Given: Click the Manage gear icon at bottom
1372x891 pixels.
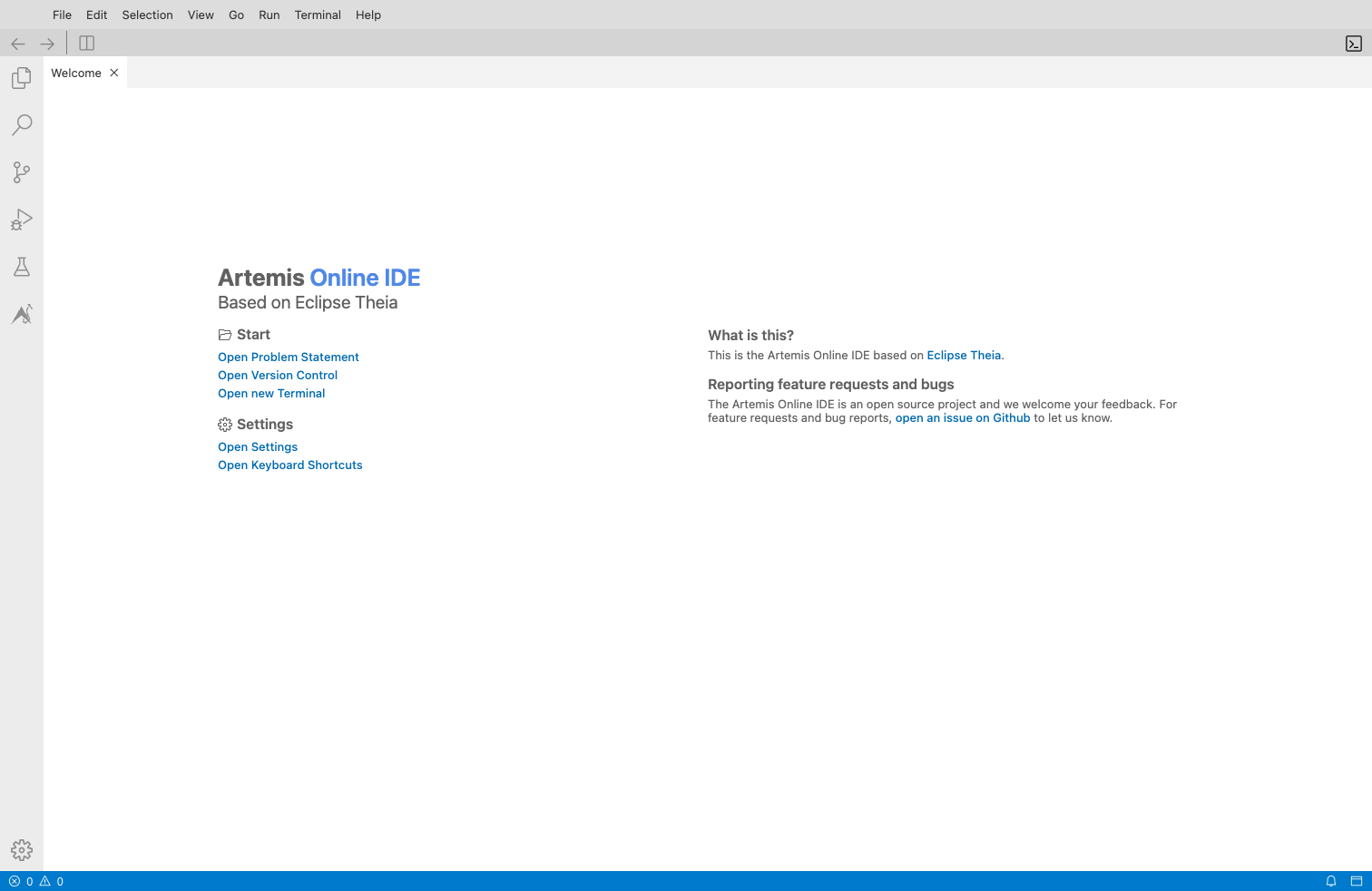Looking at the screenshot, I should tap(22, 850).
